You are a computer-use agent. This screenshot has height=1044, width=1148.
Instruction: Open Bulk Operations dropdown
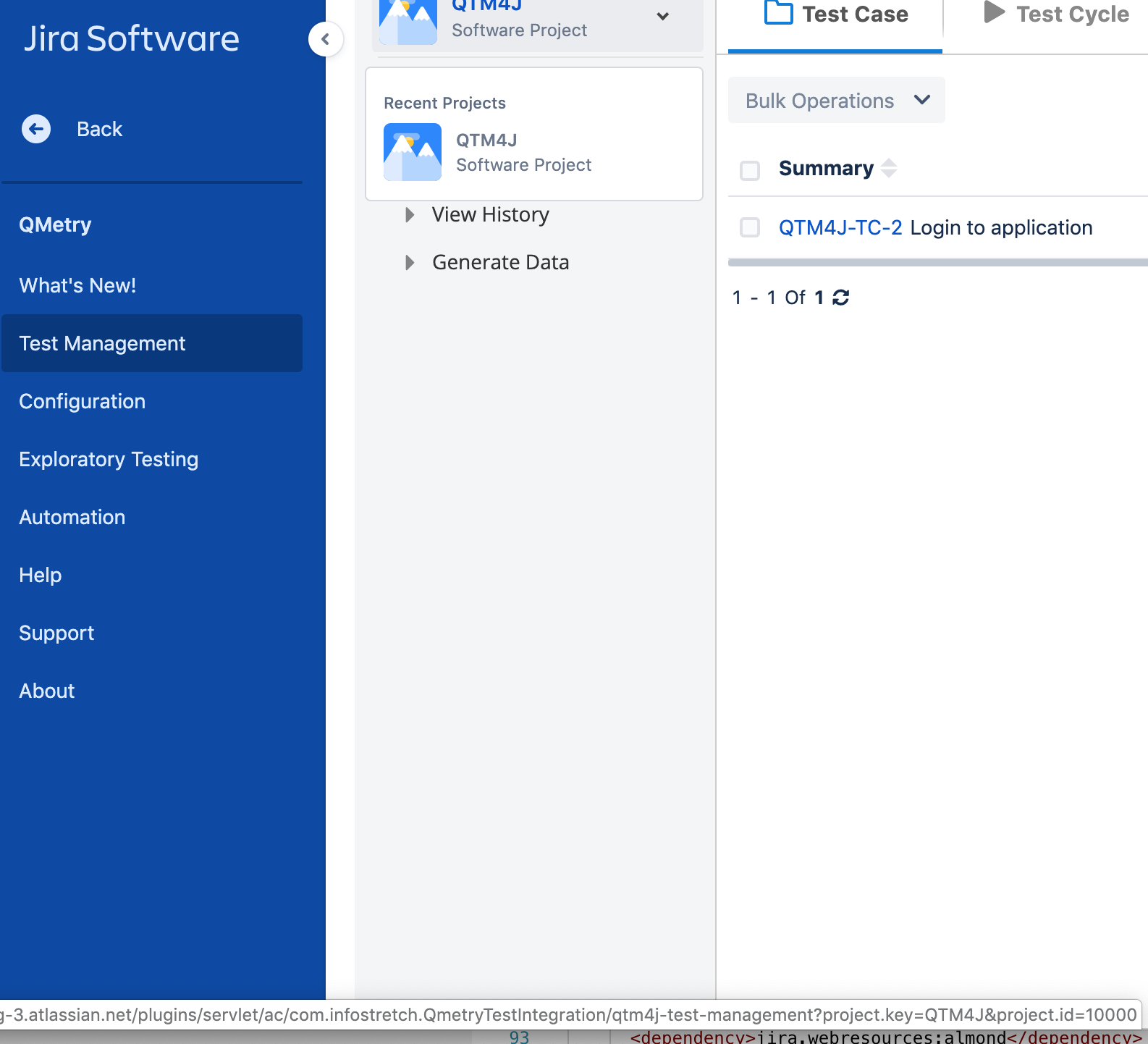click(837, 100)
